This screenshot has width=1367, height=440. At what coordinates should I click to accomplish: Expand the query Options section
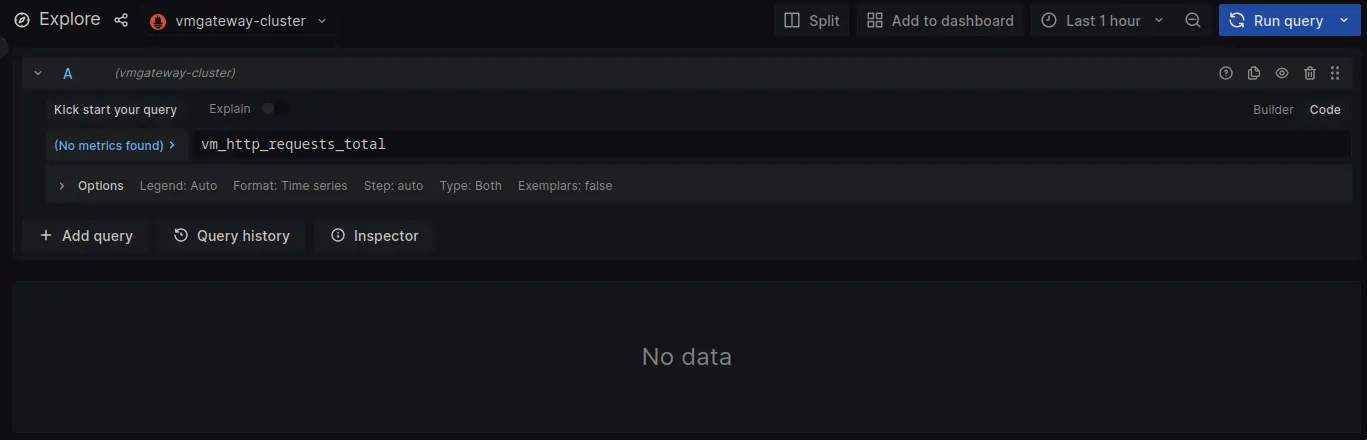coord(92,186)
